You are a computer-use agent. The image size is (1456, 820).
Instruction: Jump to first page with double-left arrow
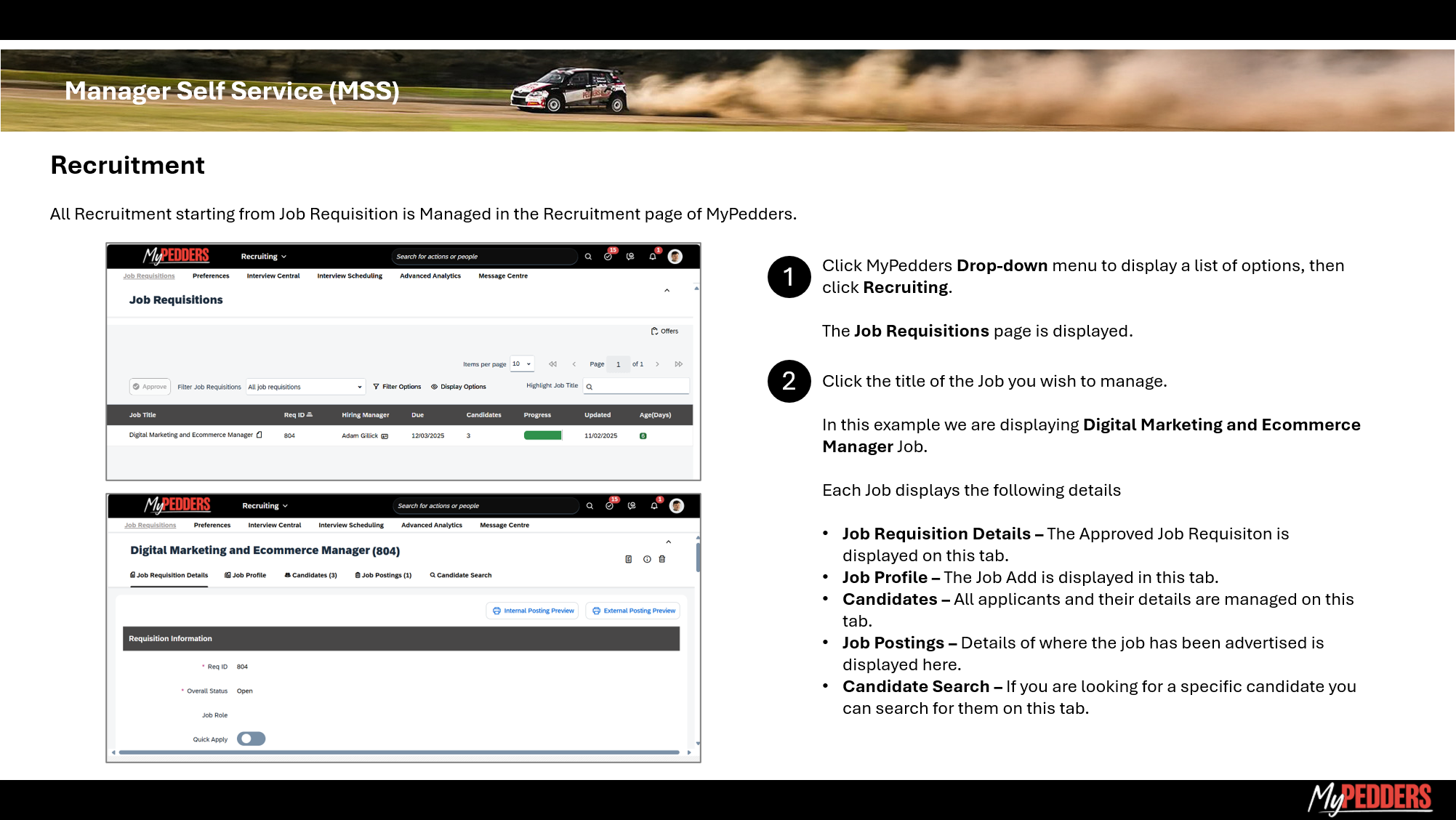[552, 364]
